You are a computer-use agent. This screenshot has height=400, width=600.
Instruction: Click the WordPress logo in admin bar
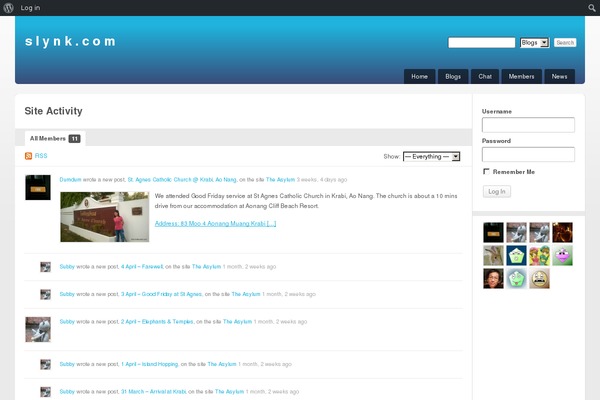point(8,8)
